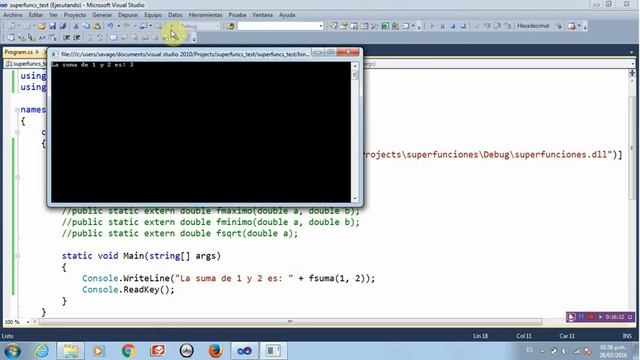Click the Undo arrow icon

(110, 26)
